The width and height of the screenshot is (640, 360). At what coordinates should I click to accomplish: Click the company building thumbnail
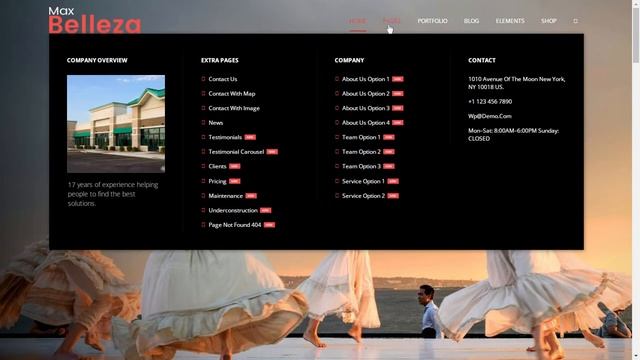tap(116, 124)
